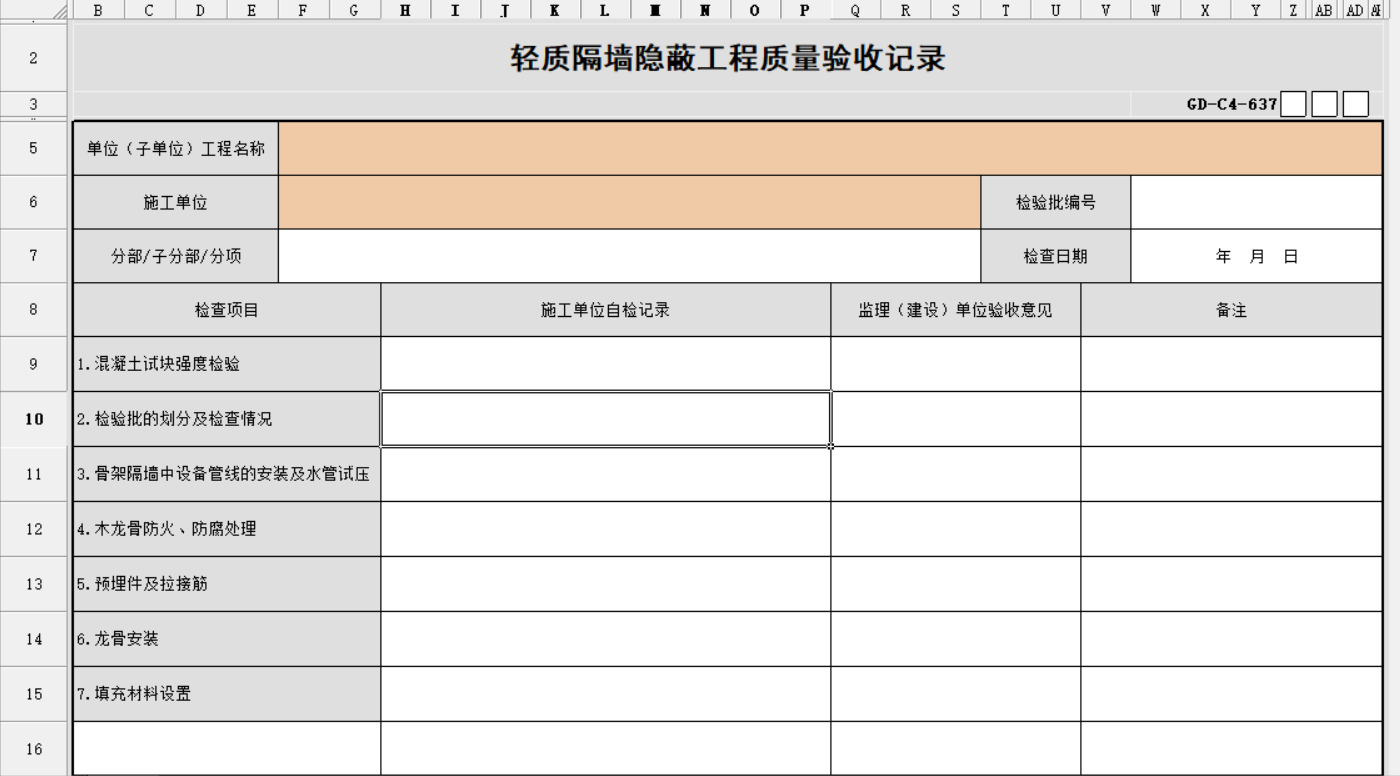Select row 10 header
Screen dimensions: 1400x776
tap(34, 419)
